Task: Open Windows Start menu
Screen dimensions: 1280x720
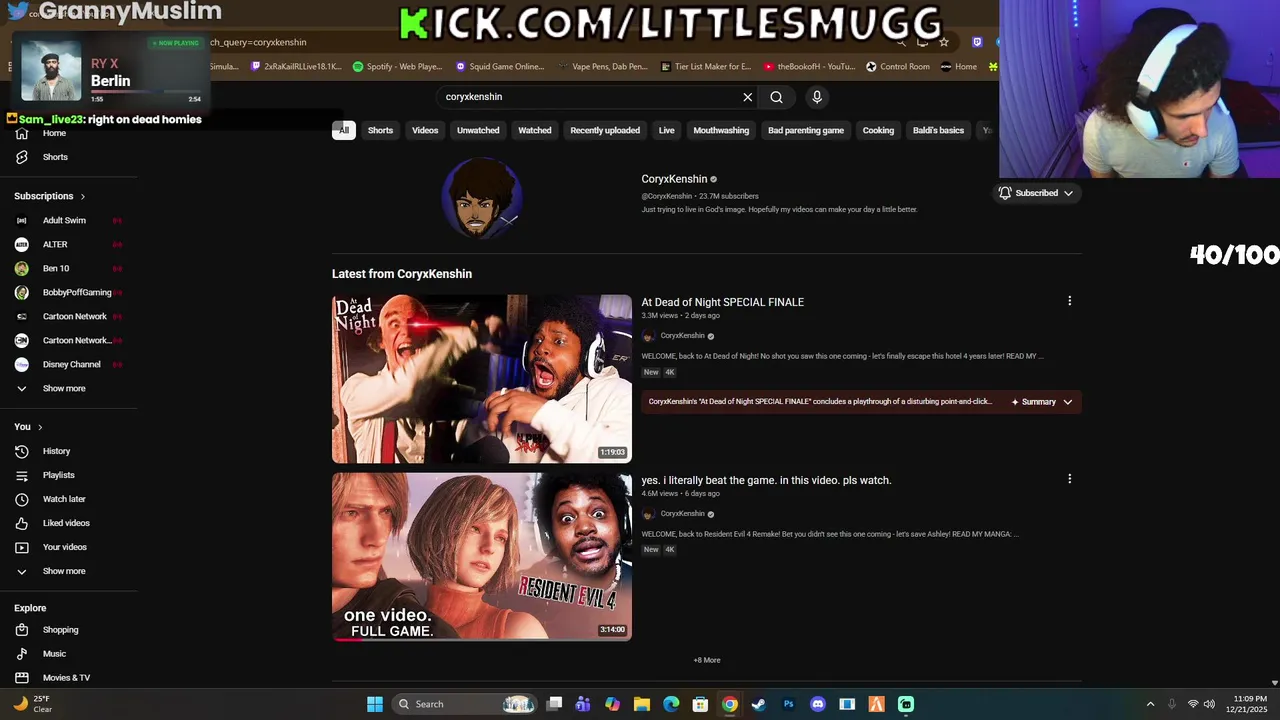Action: pyautogui.click(x=375, y=704)
